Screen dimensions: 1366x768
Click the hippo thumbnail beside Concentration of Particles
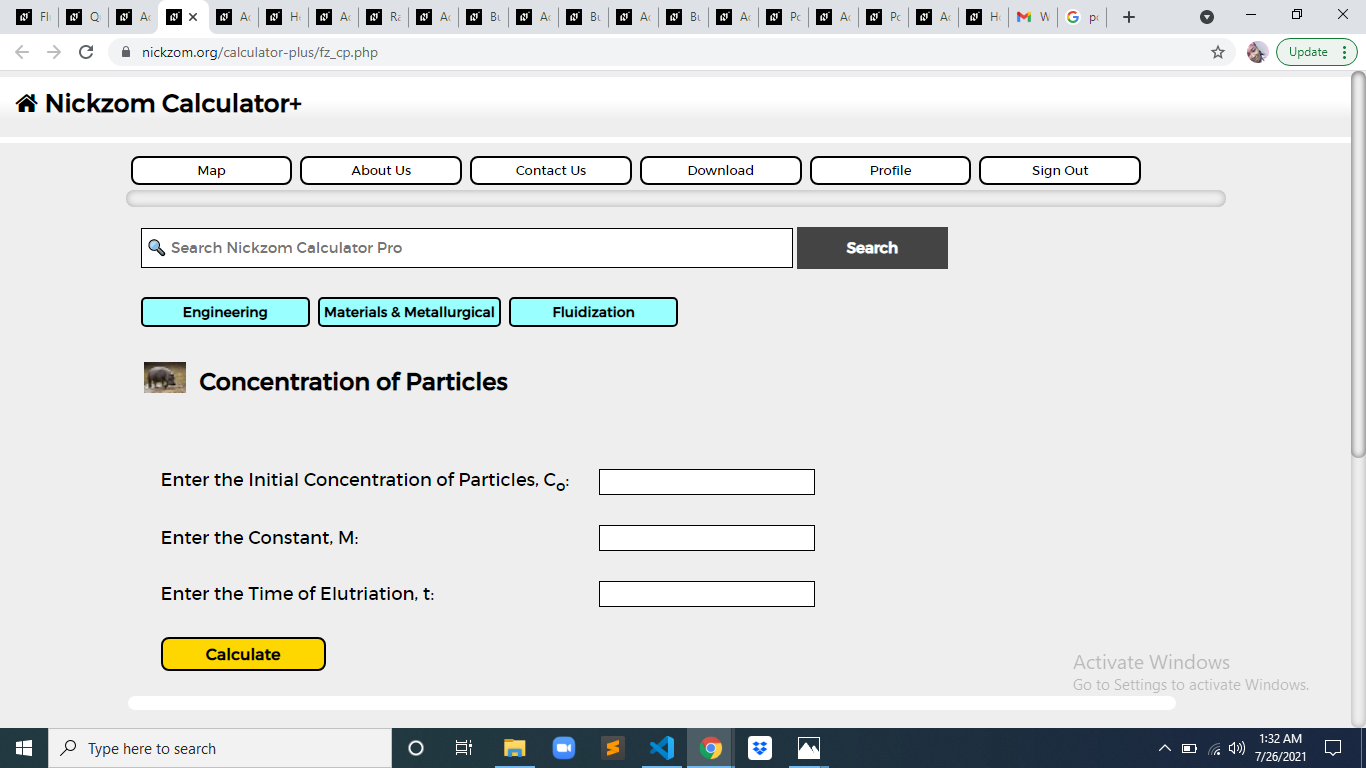click(x=165, y=377)
